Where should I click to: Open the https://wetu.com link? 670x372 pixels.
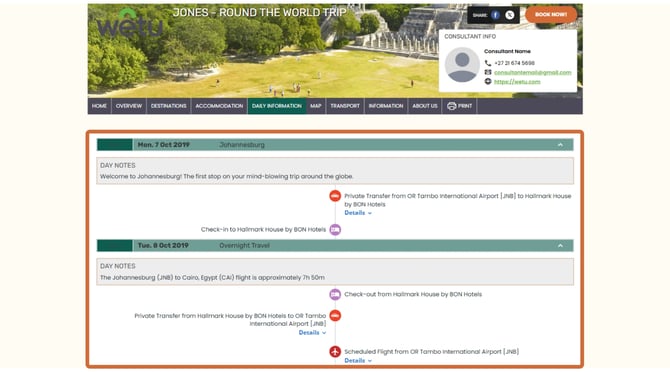pyautogui.click(x=517, y=82)
